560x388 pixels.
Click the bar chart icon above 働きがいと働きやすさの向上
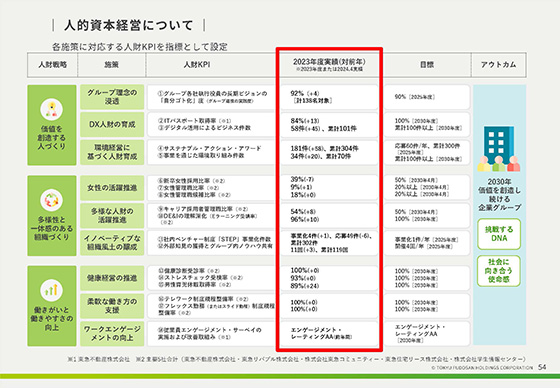click(x=51, y=290)
